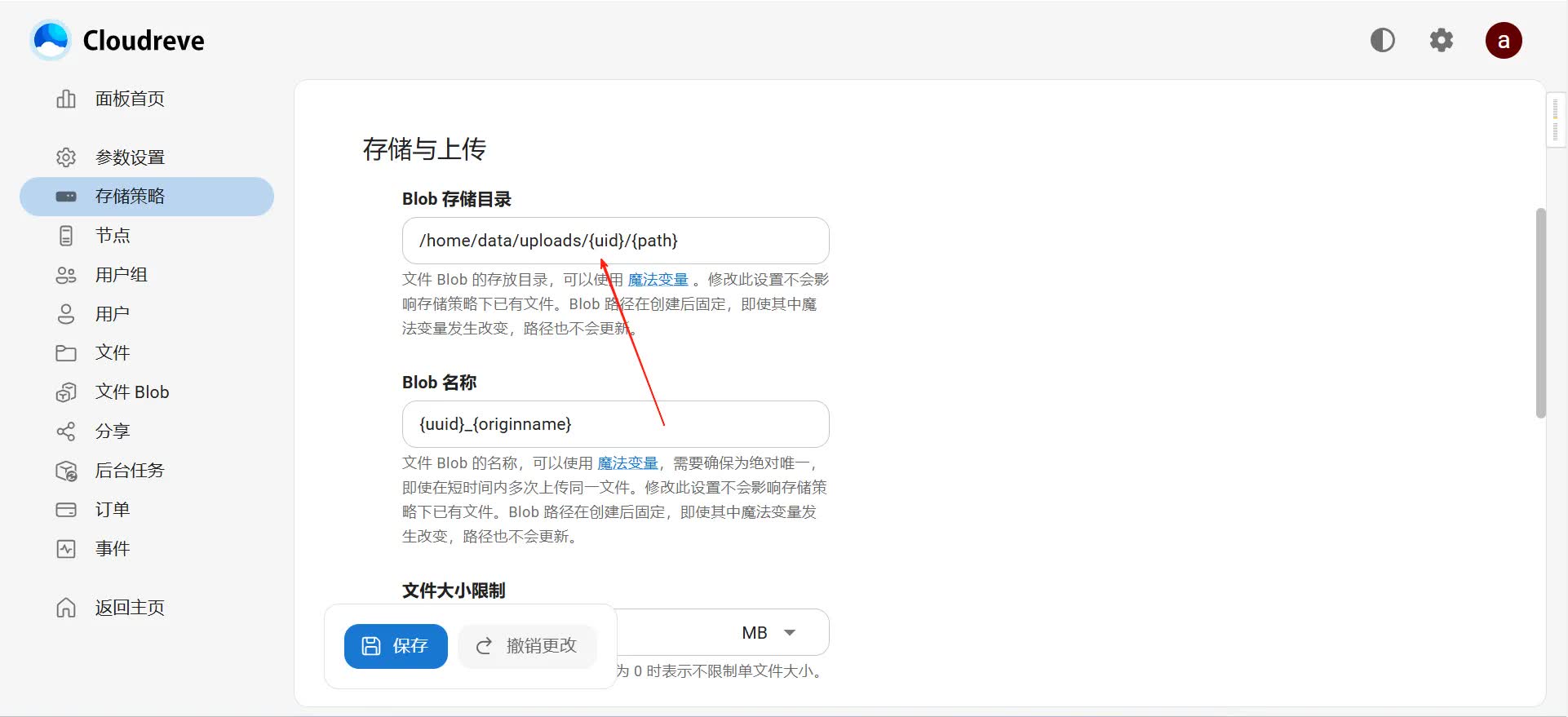Click the 用户组 group icon
The image size is (1568, 717).
[66, 275]
